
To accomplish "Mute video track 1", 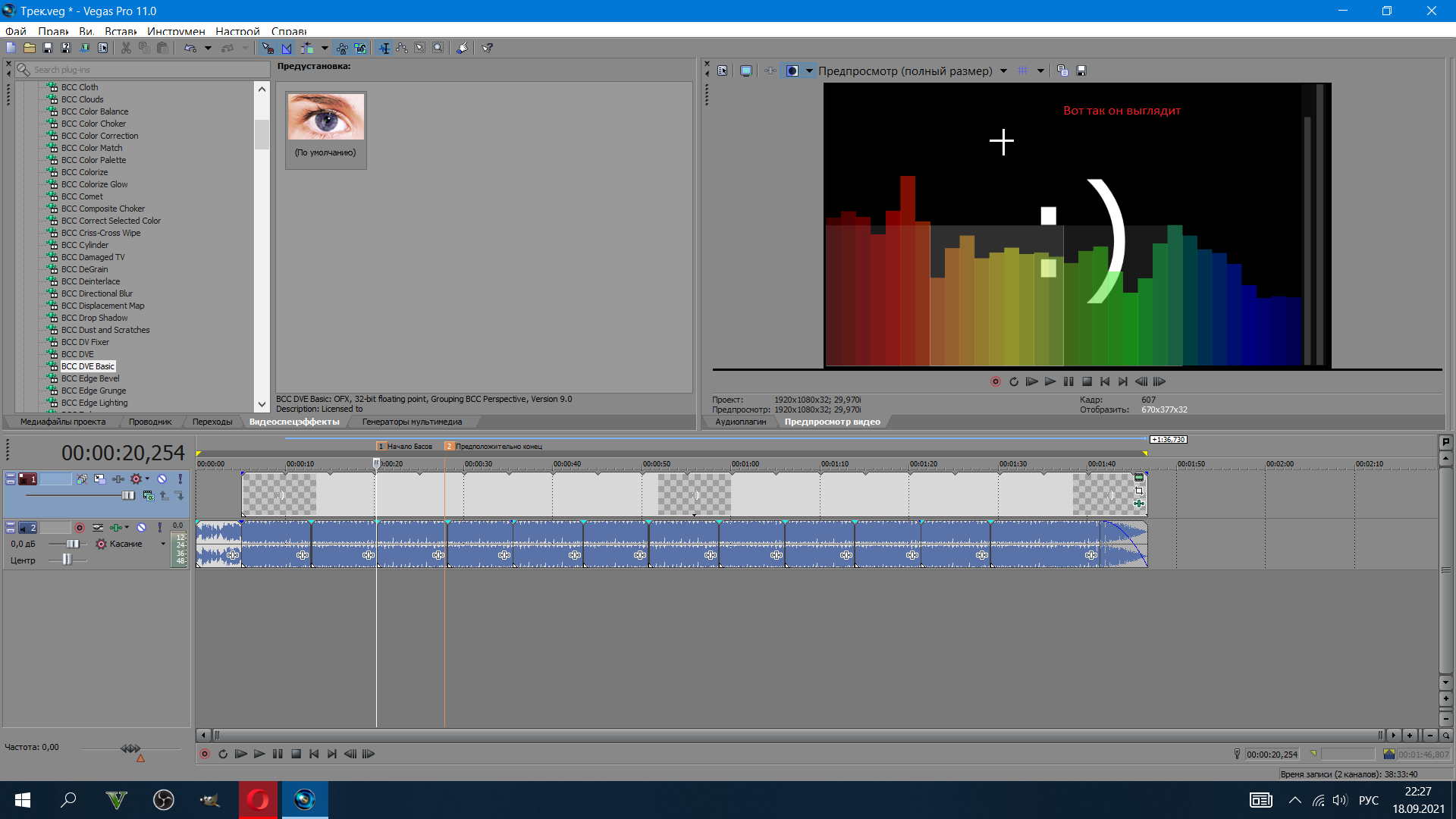I will [162, 479].
